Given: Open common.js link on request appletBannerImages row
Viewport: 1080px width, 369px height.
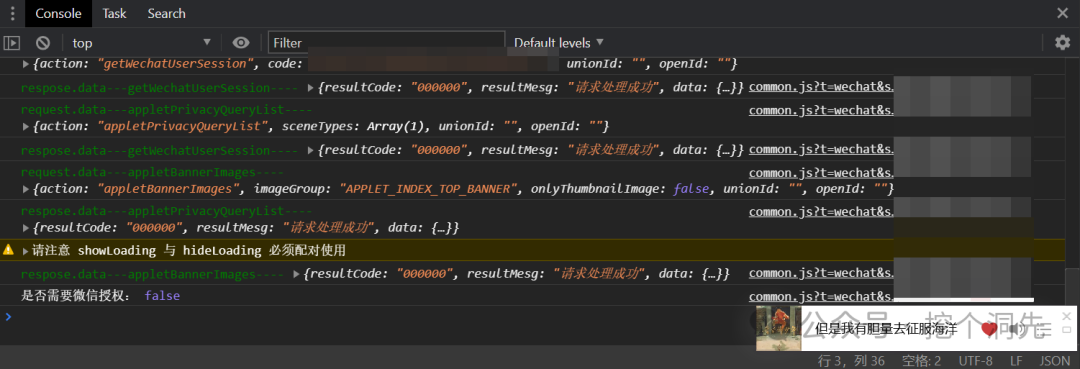Looking at the screenshot, I should [x=821, y=172].
